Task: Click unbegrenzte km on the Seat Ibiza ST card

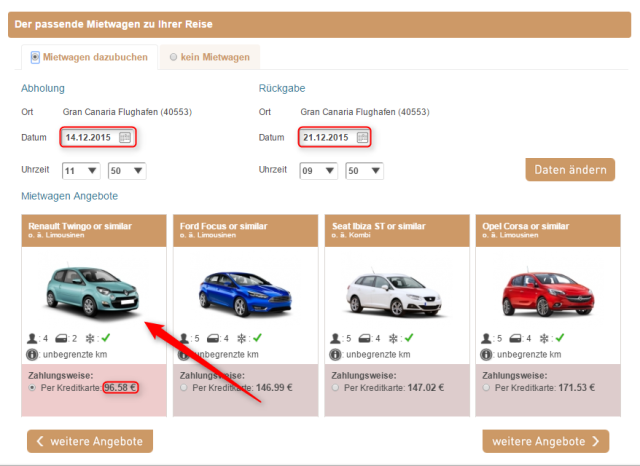Action: click(378, 355)
